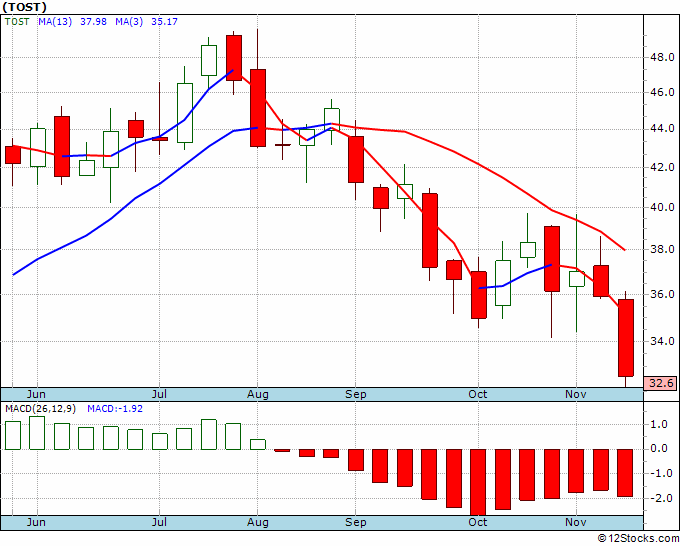The width and height of the screenshot is (680, 546).
Task: Click the tallest green MACD bar in June
Action: [x=37, y=433]
